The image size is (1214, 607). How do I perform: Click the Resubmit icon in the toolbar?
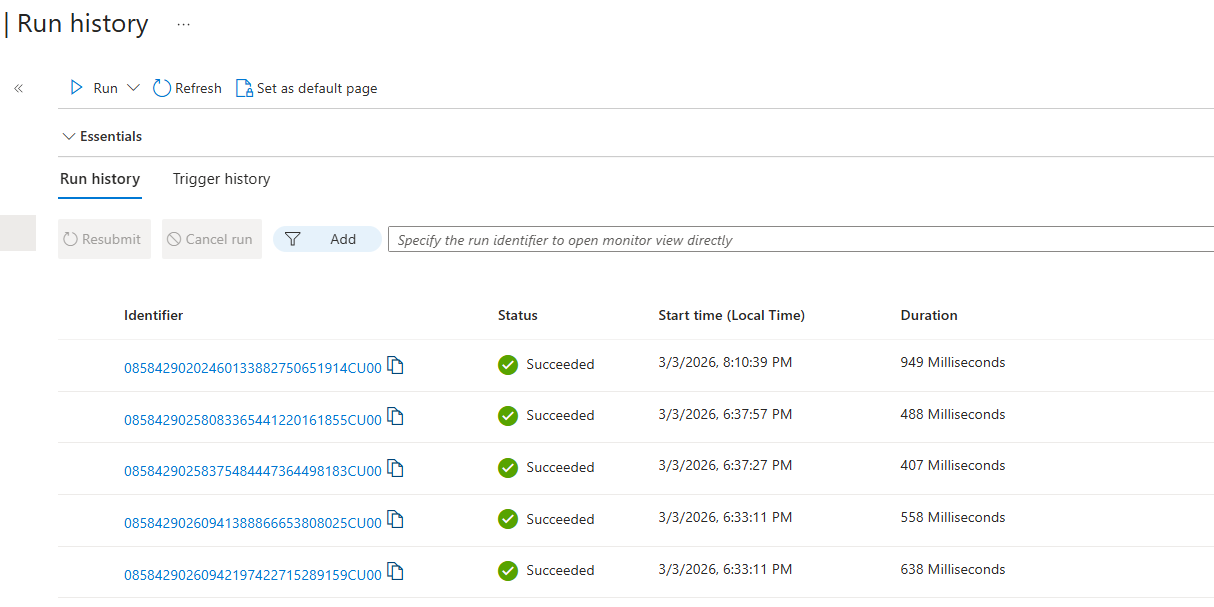point(70,239)
